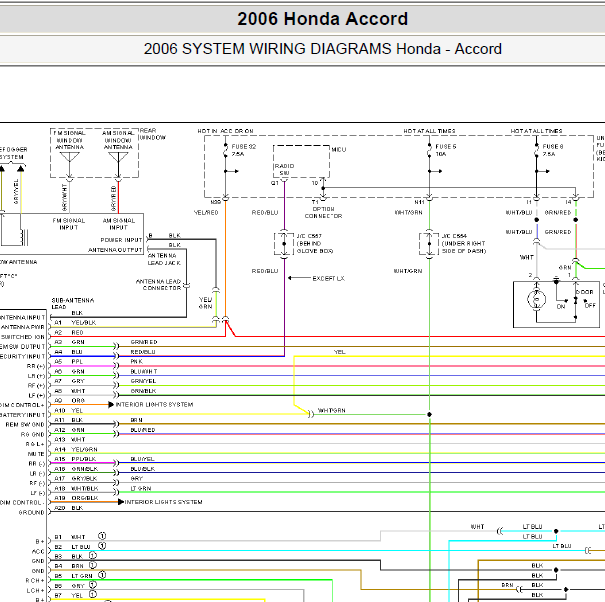The image size is (605, 602).
Task: Click the "BLU/RED" wire color label
Action: 143,430
